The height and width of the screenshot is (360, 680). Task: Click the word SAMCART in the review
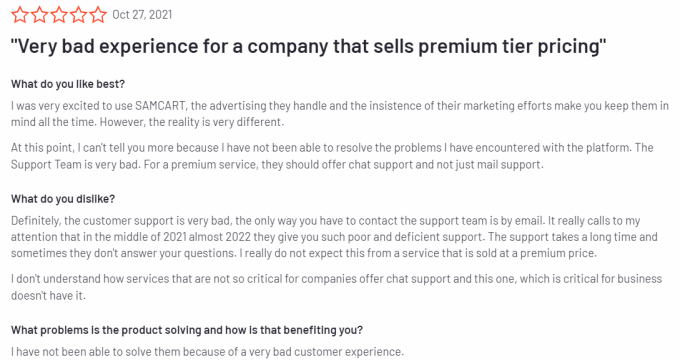(x=160, y=106)
